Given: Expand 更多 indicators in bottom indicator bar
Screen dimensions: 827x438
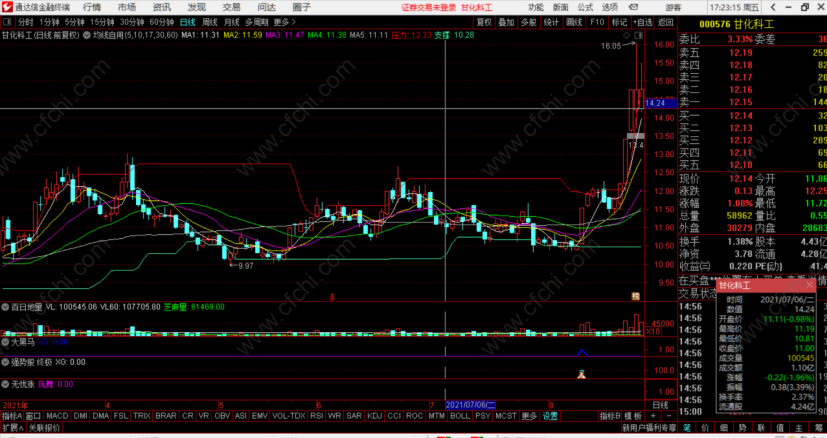Looking at the screenshot, I should 529,416.
